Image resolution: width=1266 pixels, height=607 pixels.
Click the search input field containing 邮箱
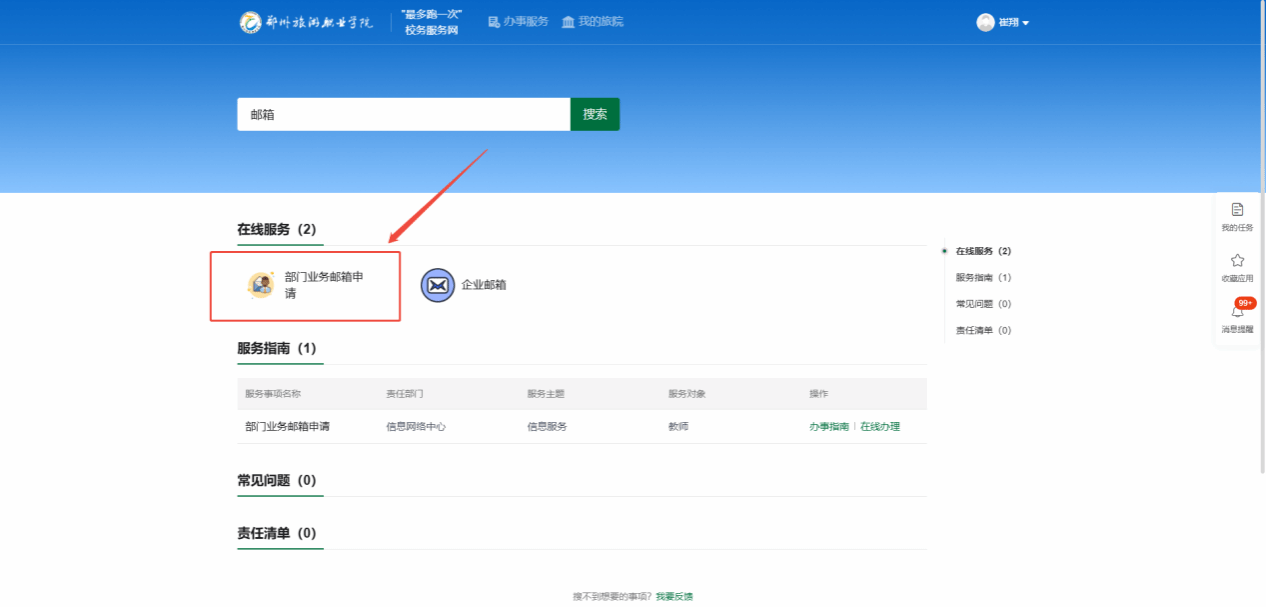click(403, 114)
